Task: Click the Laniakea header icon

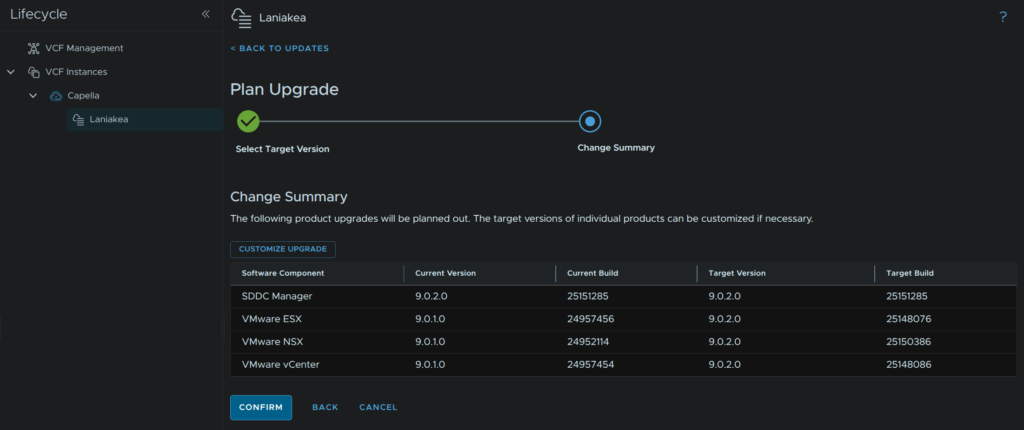Action: point(241,17)
